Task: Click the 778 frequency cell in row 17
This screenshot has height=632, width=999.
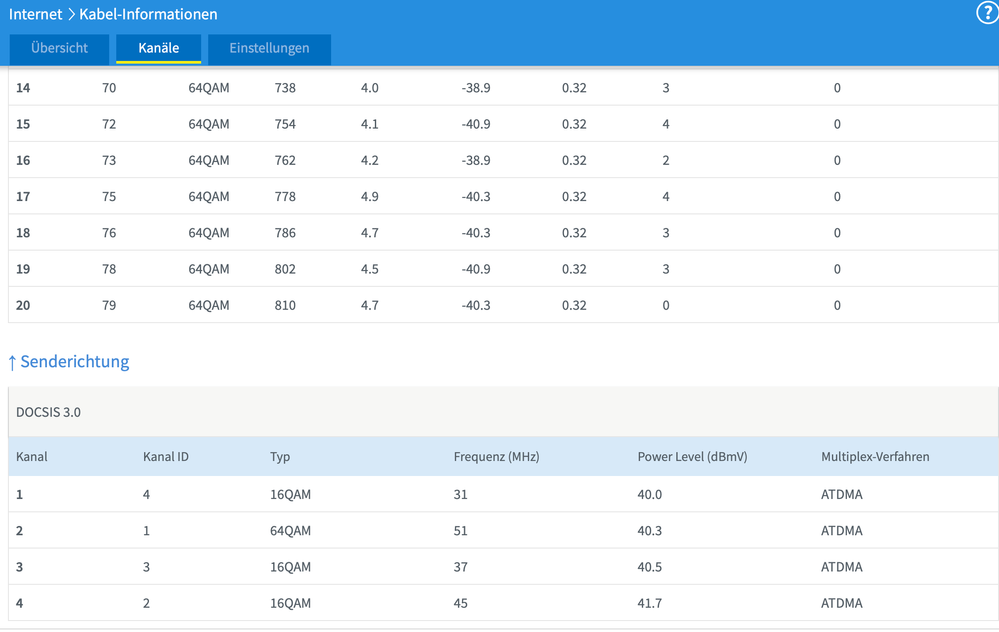Action: pos(285,196)
